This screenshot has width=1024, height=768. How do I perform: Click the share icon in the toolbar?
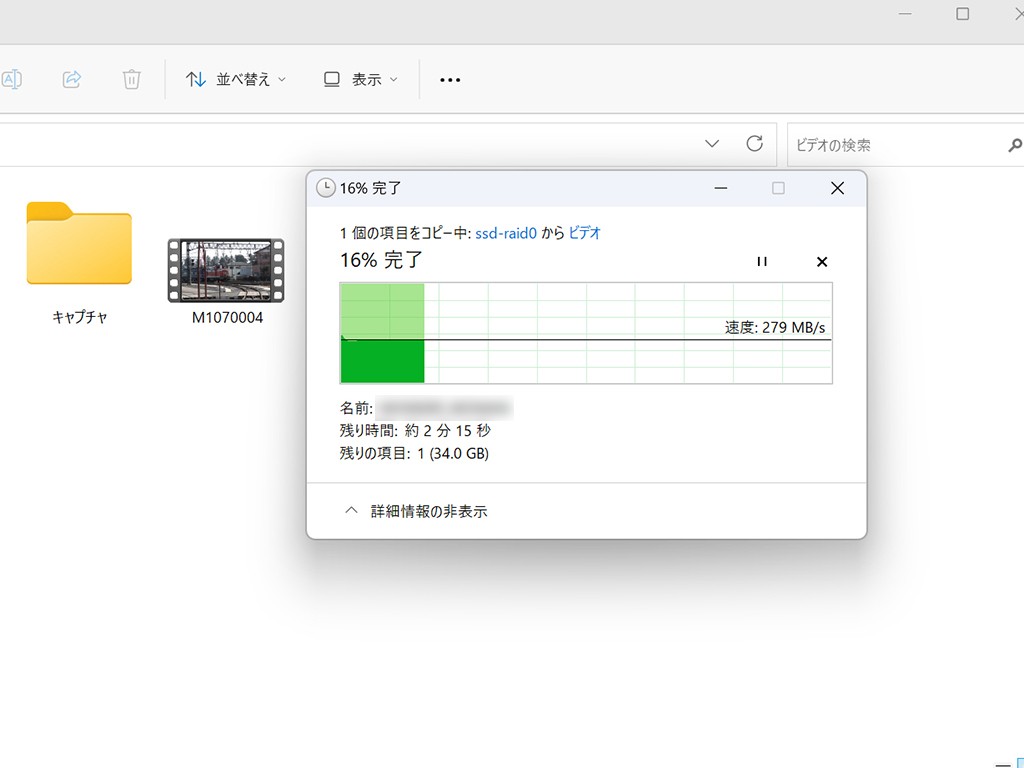coord(71,80)
